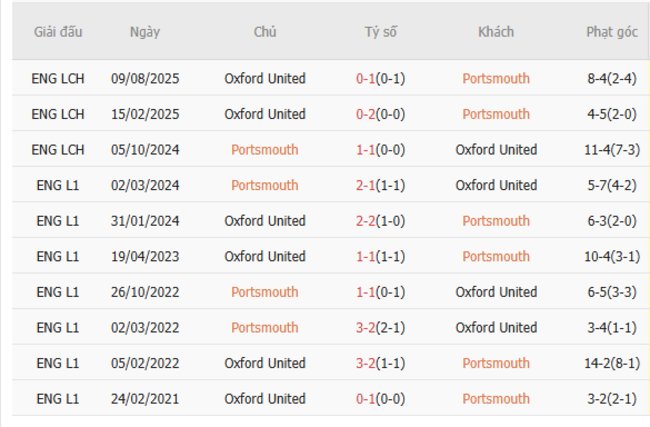650x427 pixels.
Task: Click Portsmouth in the 09/08/2025 match row
Action: [496, 79]
